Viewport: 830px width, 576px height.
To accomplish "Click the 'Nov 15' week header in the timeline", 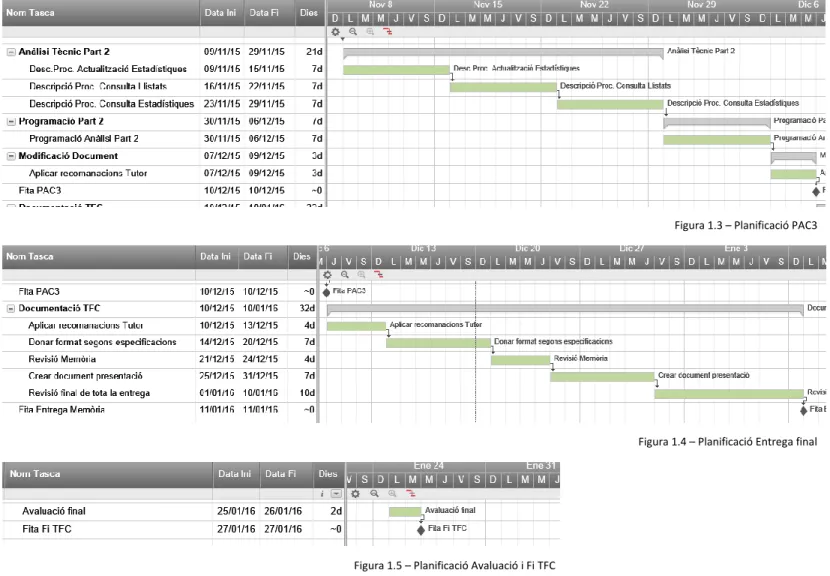I will tap(488, 4).
